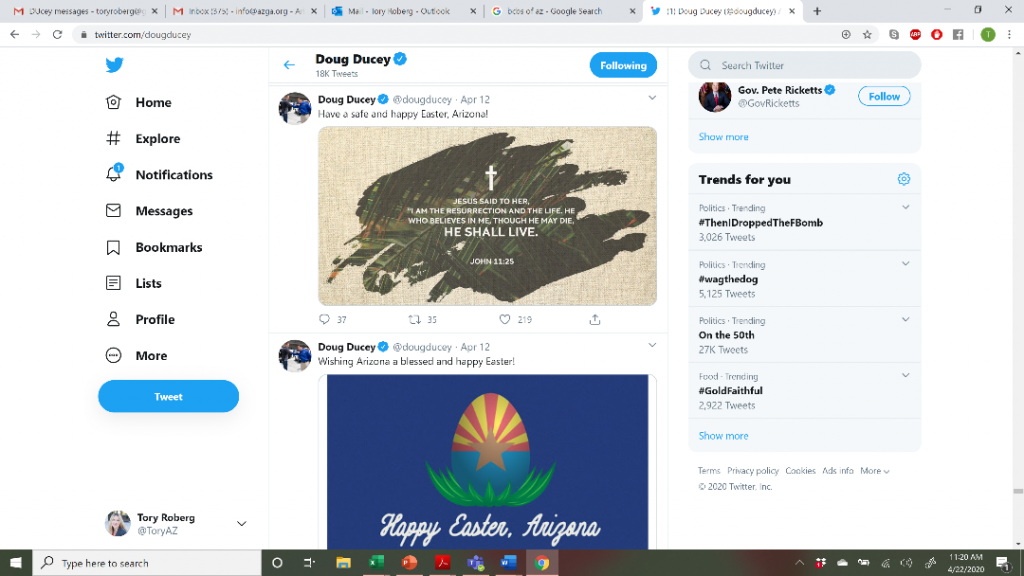Expand the Tory Roberg account menu
The image size is (1024, 576).
(x=241, y=524)
